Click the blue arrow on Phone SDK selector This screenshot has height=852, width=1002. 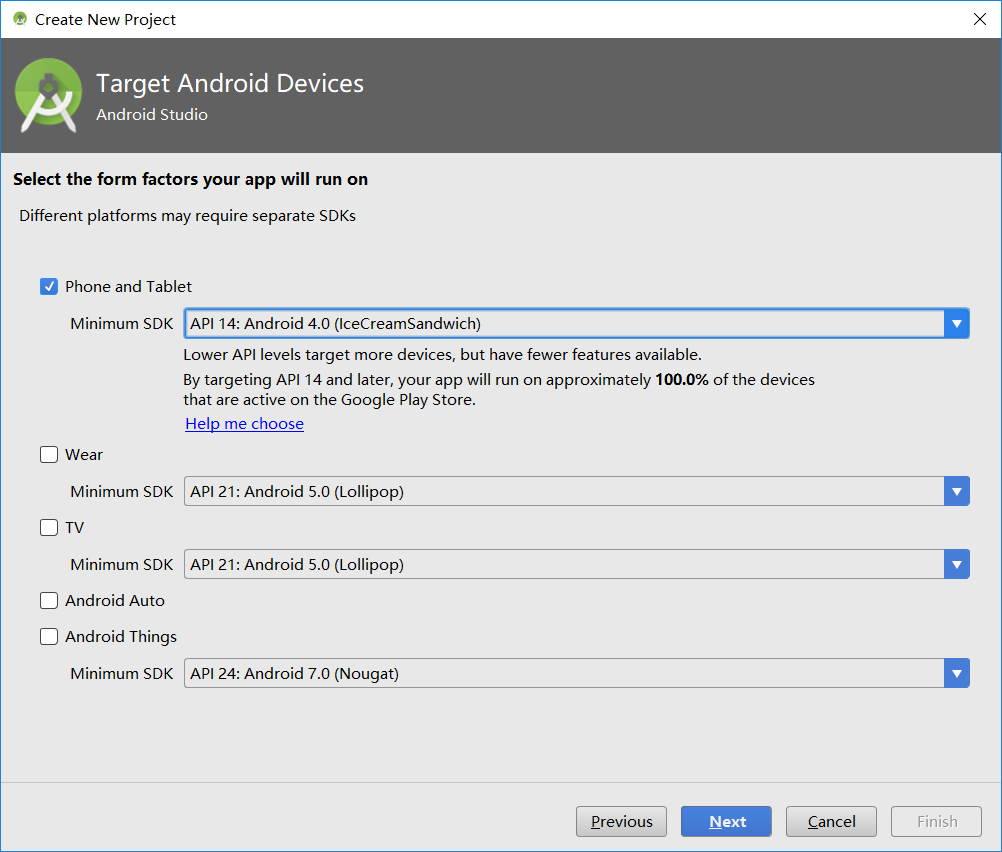coord(957,323)
